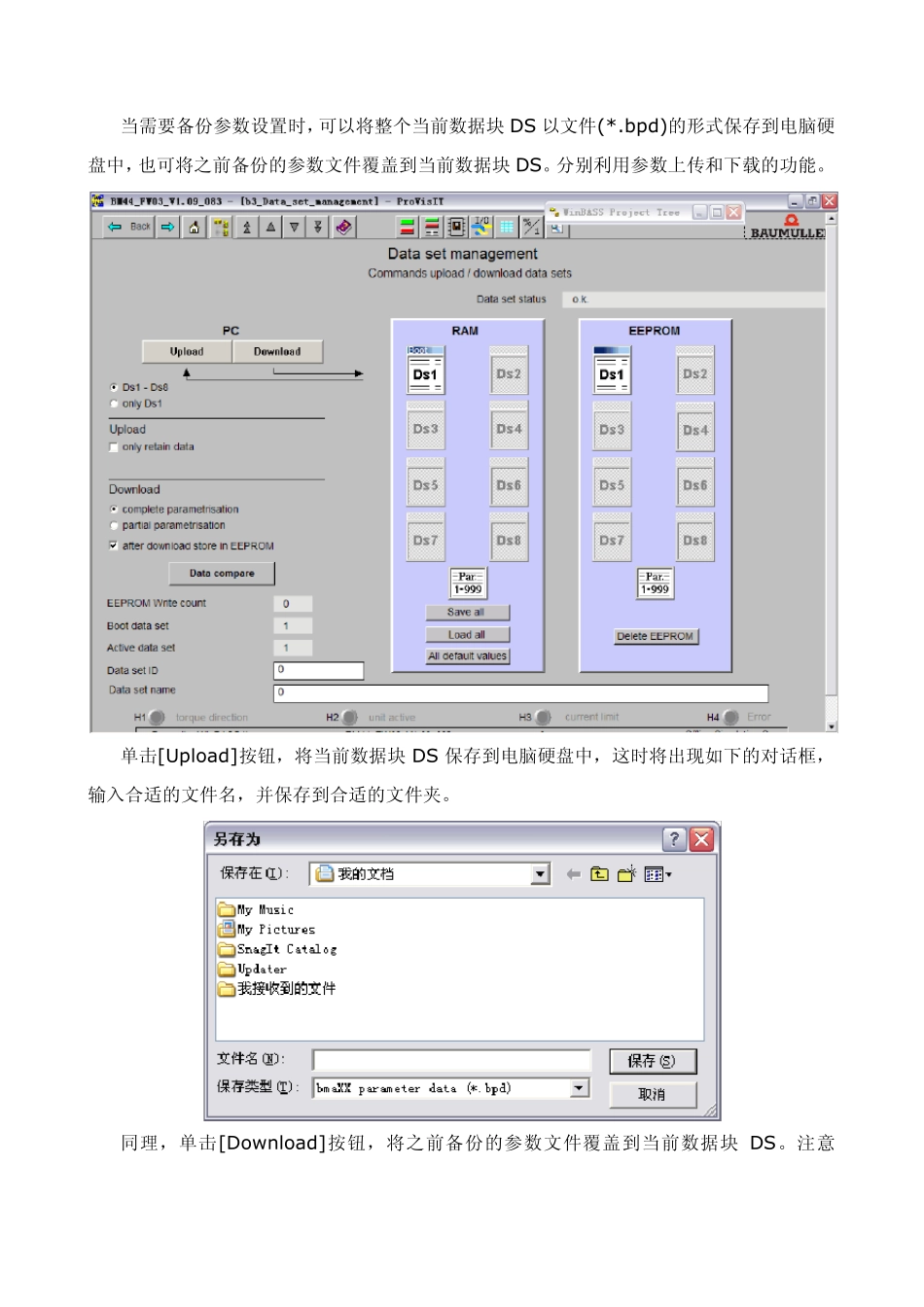Open the Updater folder
This screenshot has height=1307, width=924.
tap(253, 970)
